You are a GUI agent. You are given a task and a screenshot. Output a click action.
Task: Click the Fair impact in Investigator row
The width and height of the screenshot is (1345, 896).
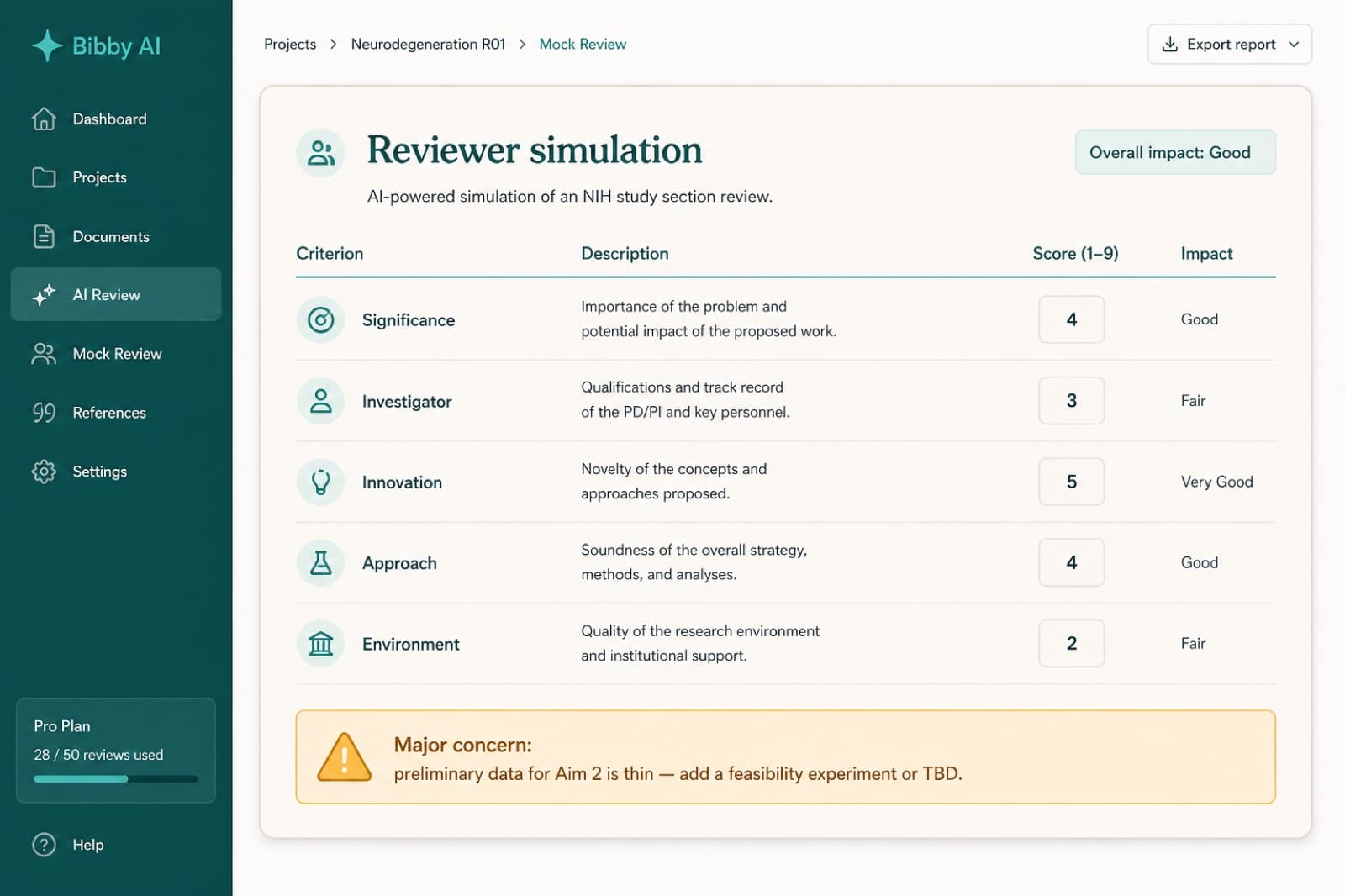[x=1193, y=401]
